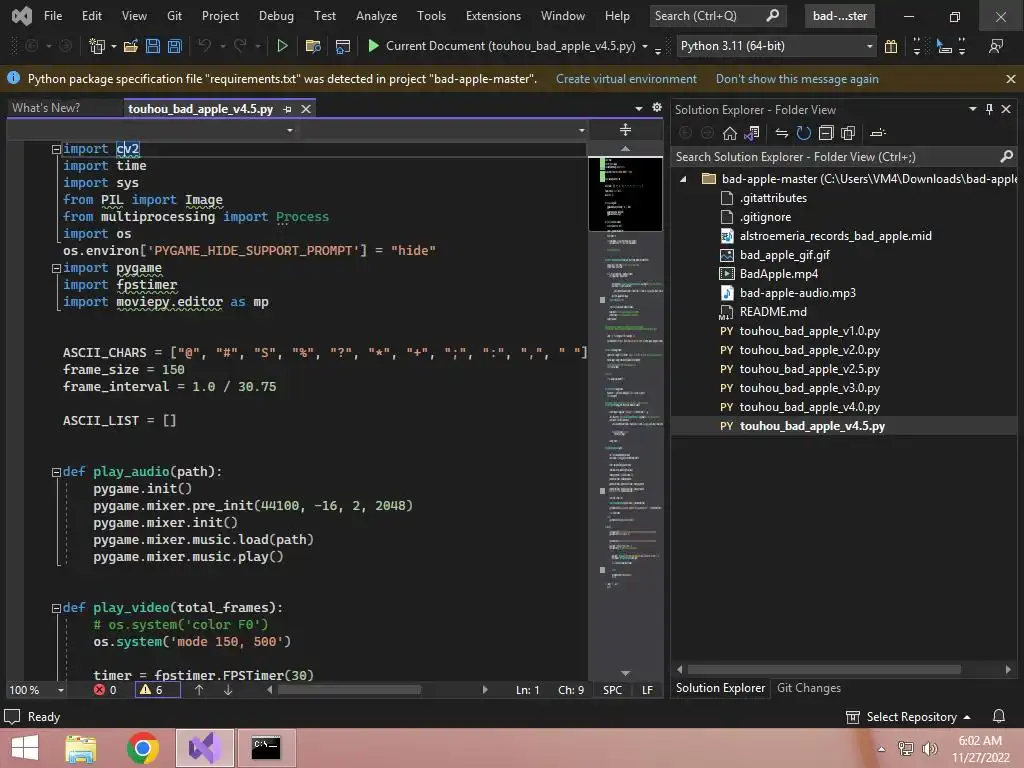Toggle pin on touhou_bad_apple_v4.5.py tab
The width and height of the screenshot is (1024, 768).
[287, 109]
